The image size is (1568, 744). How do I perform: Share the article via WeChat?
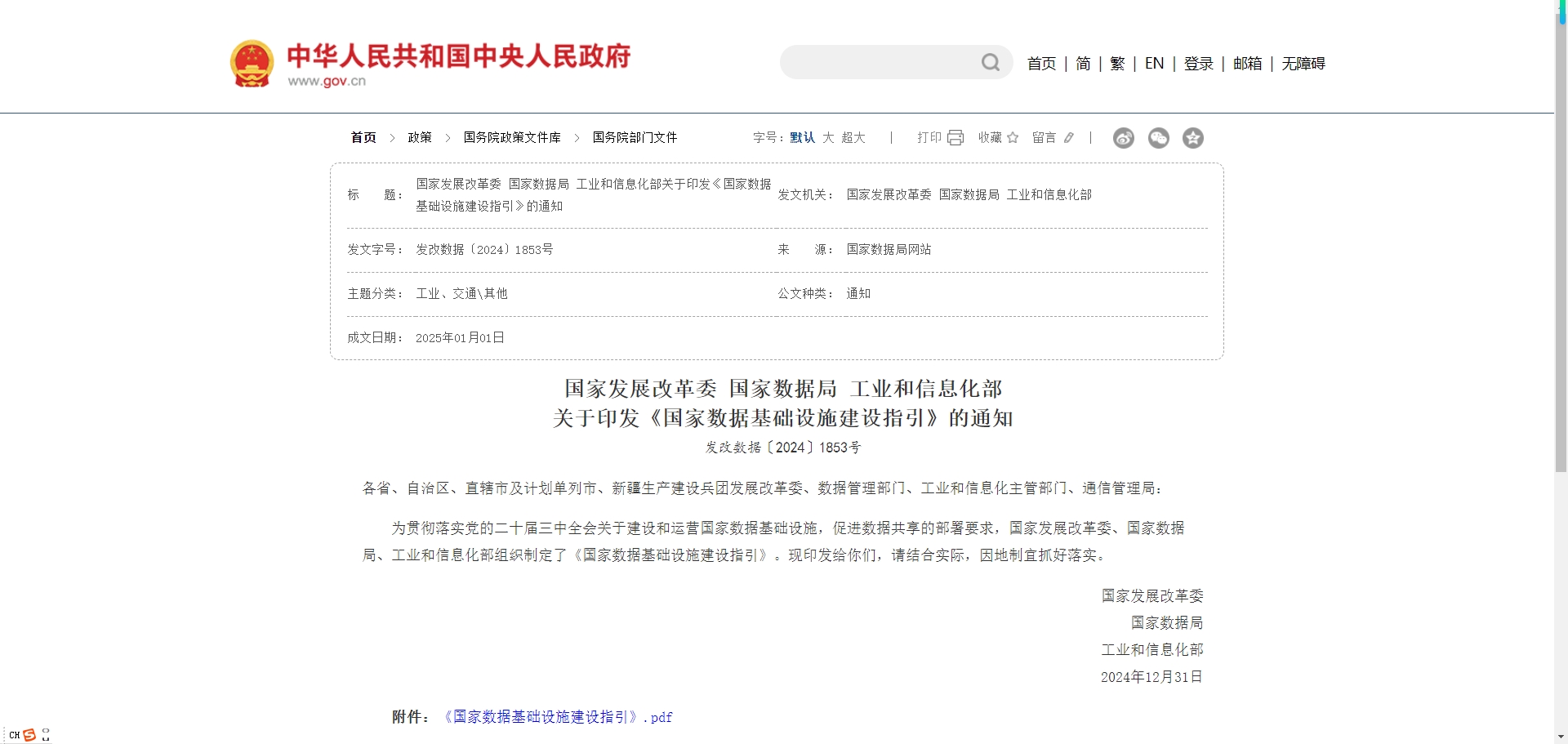(1158, 138)
